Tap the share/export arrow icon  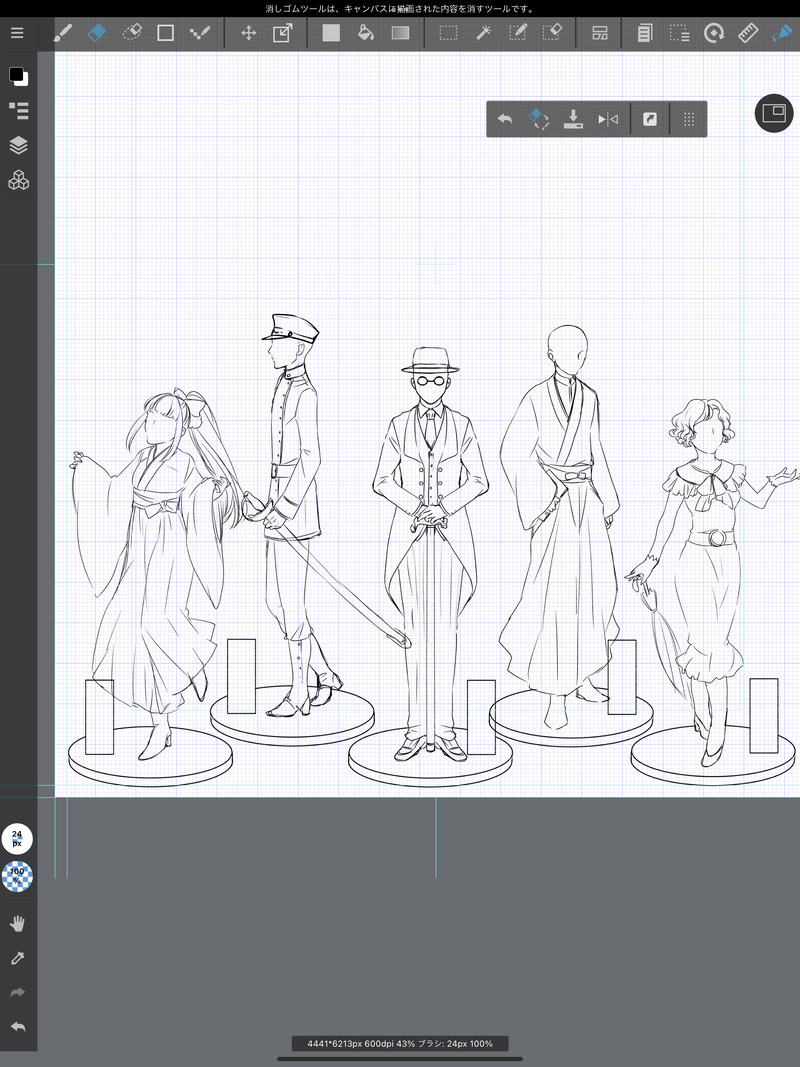pyautogui.click(x=650, y=119)
